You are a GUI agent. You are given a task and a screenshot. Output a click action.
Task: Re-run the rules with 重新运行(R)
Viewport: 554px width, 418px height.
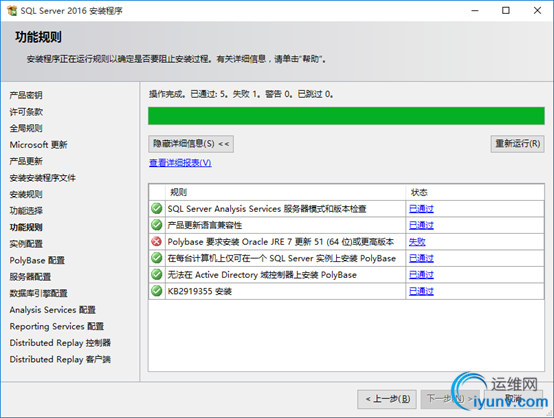pyautogui.click(x=517, y=144)
